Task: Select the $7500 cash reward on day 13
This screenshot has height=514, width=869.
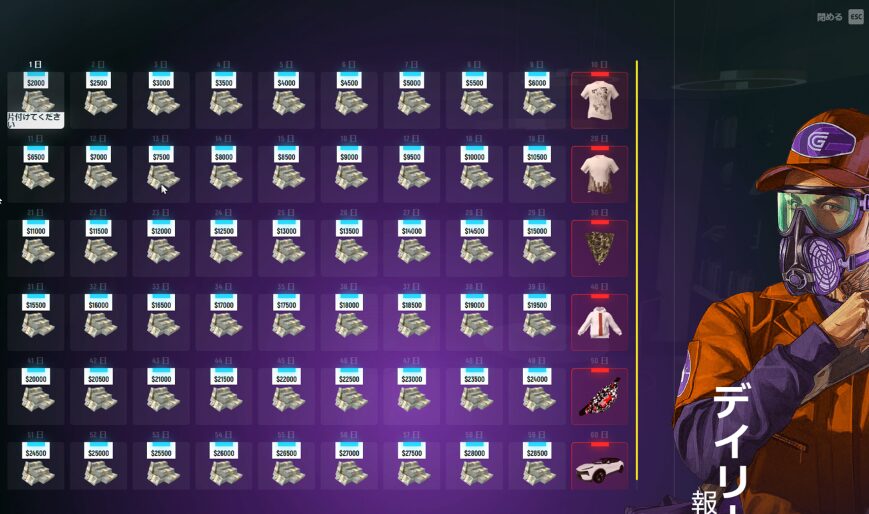Action: (x=161, y=173)
